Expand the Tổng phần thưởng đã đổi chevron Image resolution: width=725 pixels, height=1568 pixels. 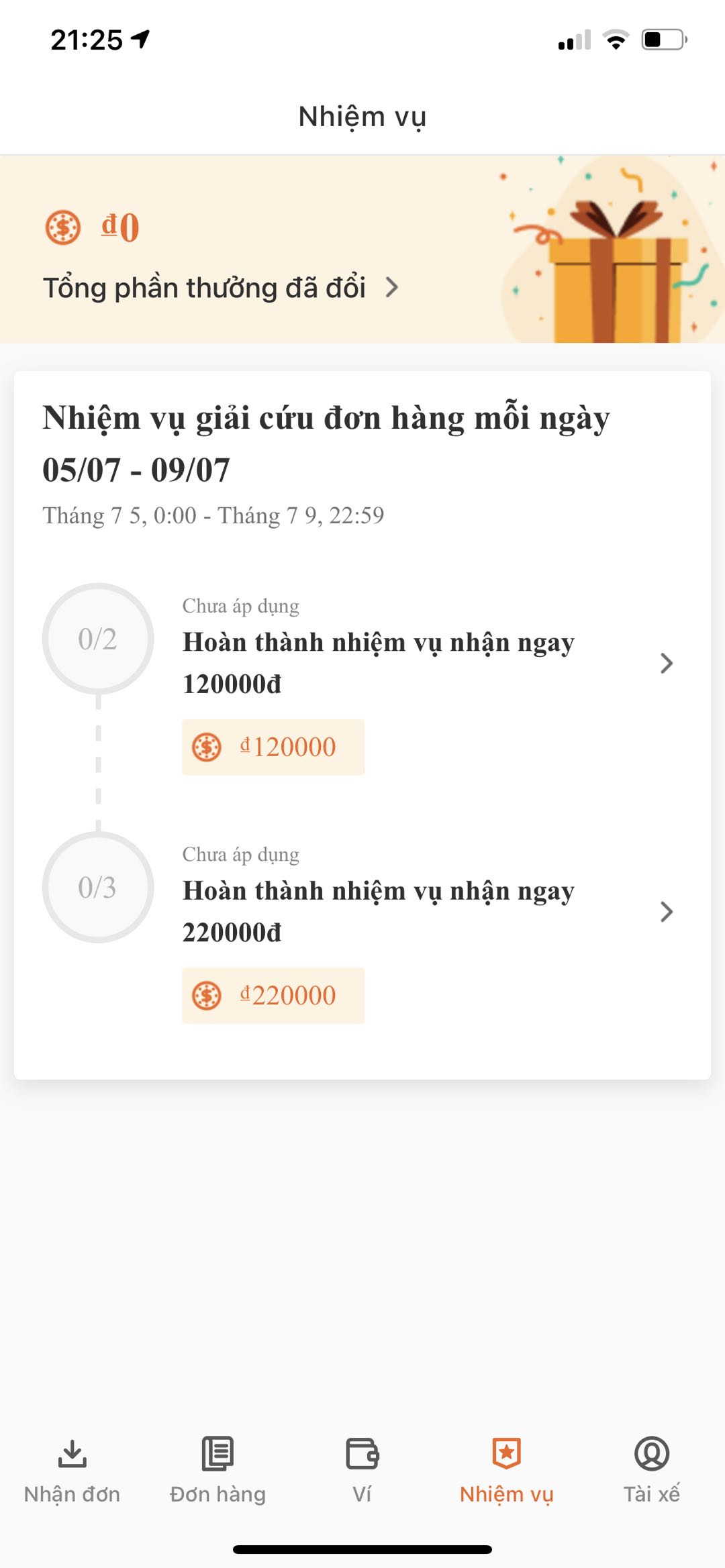coord(392,288)
